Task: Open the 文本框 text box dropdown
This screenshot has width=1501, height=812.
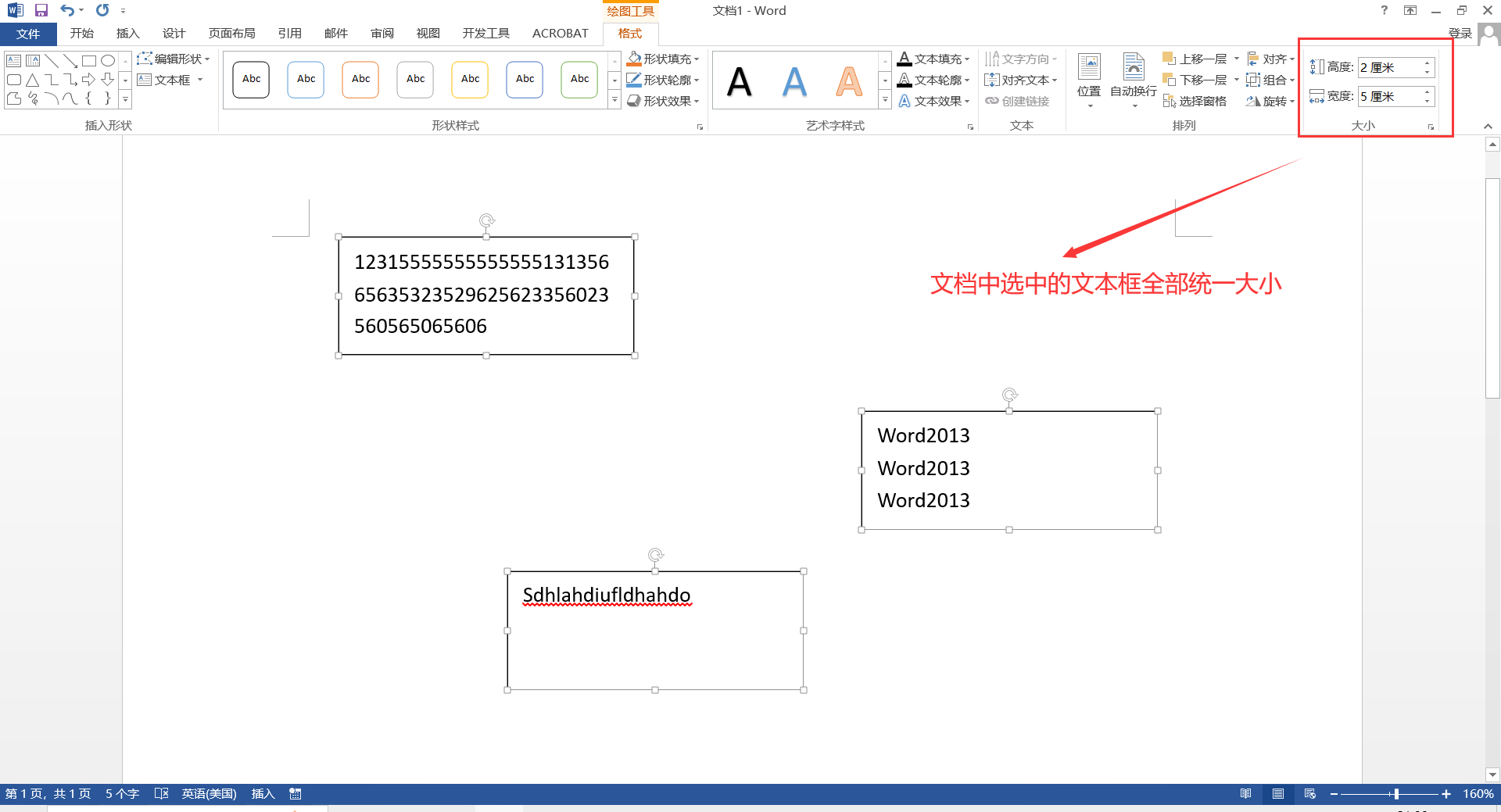Action: [x=170, y=80]
